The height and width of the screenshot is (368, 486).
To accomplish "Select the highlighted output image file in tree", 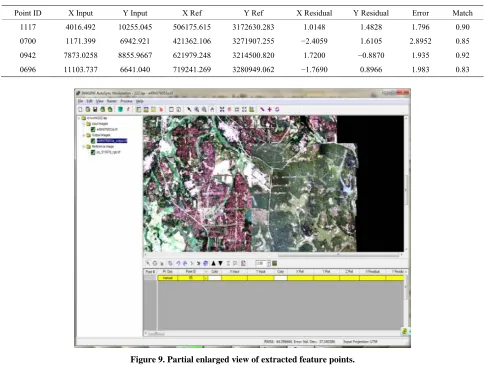I will (112, 141).
